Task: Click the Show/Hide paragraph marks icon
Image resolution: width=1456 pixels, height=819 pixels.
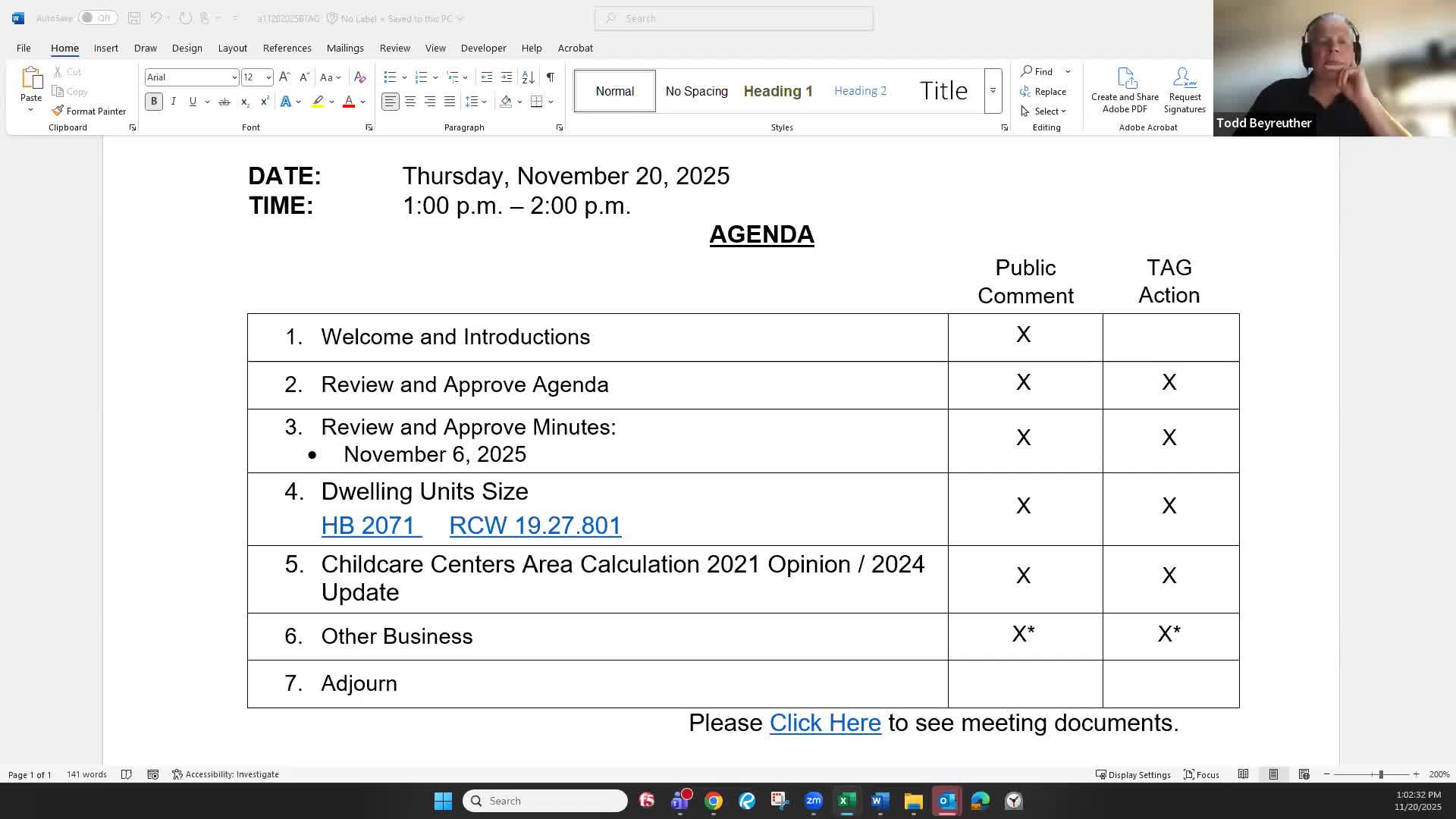Action: [551, 77]
